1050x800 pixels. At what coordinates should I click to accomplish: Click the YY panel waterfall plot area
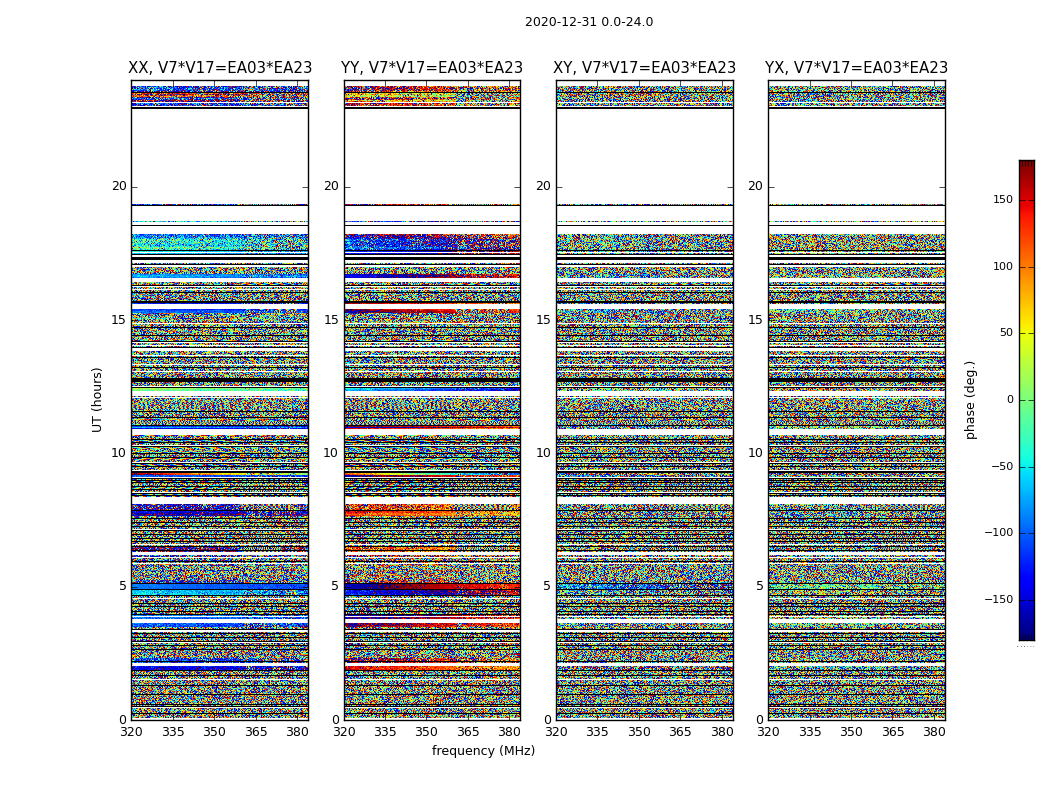[x=432, y=400]
